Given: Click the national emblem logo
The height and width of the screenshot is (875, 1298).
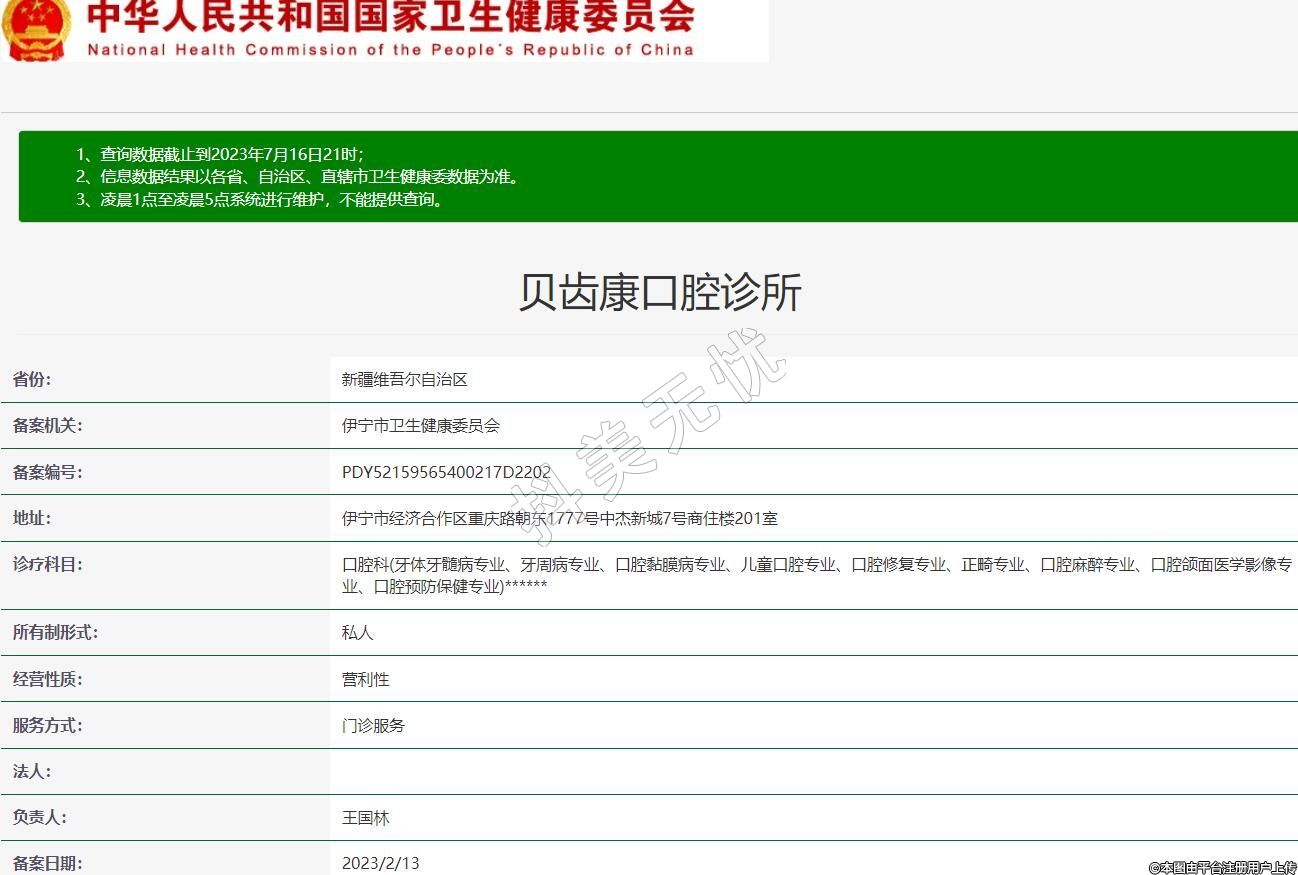Looking at the screenshot, I should (x=37, y=29).
